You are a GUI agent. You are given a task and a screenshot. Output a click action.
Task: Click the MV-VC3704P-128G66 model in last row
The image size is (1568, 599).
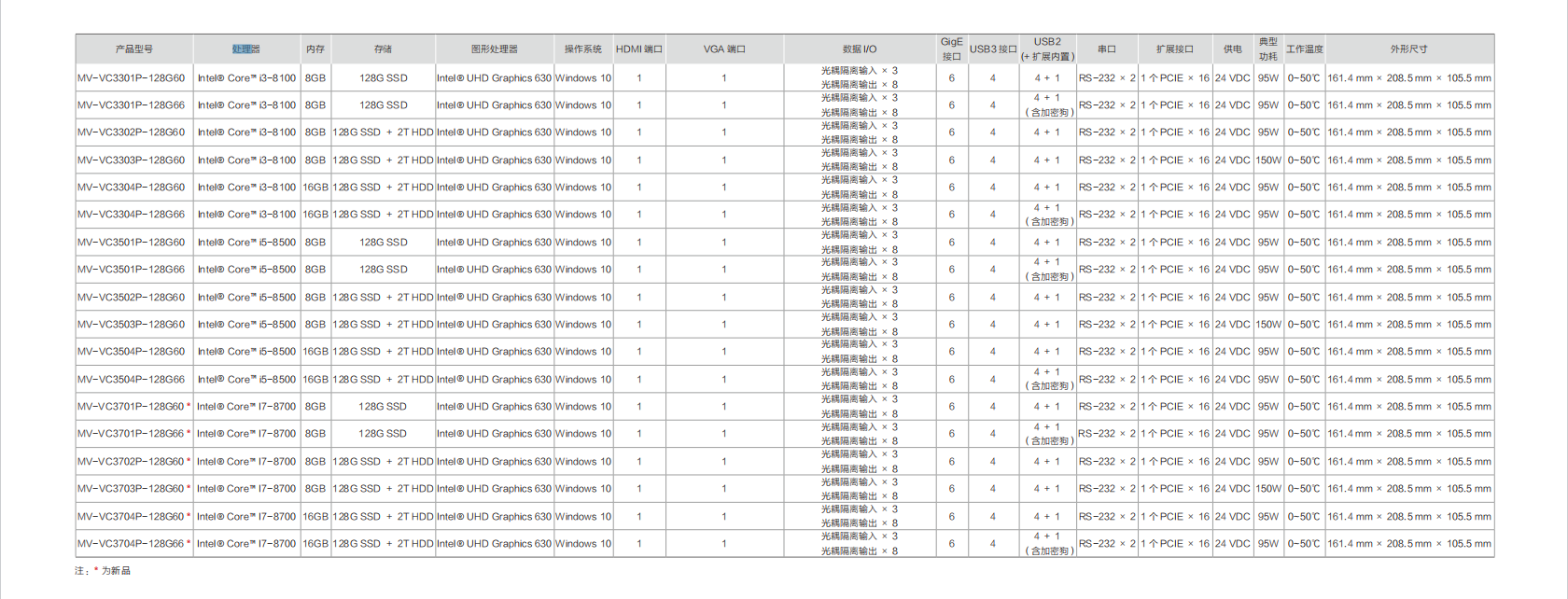click(132, 544)
